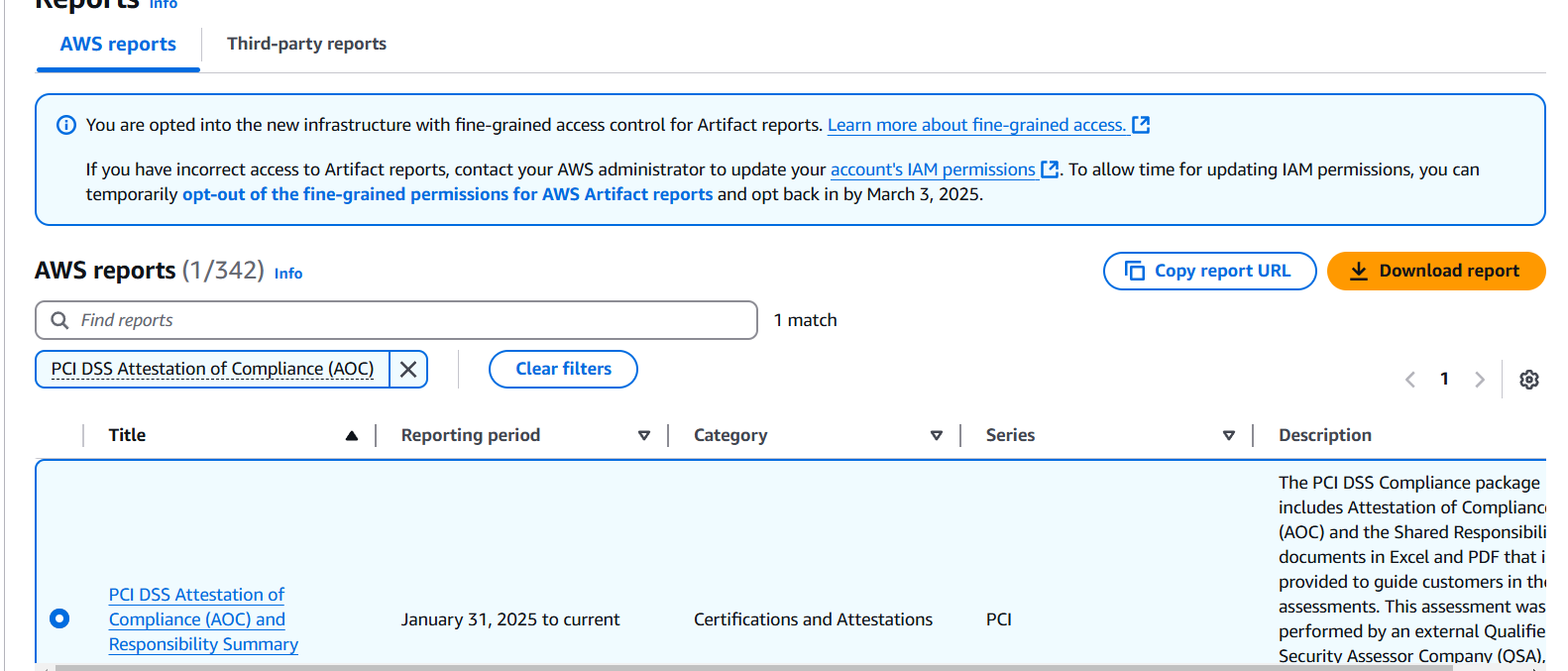Click the PCI DSS Attestation of Compliance filter token
The width and height of the screenshot is (1568, 671).
212,369
